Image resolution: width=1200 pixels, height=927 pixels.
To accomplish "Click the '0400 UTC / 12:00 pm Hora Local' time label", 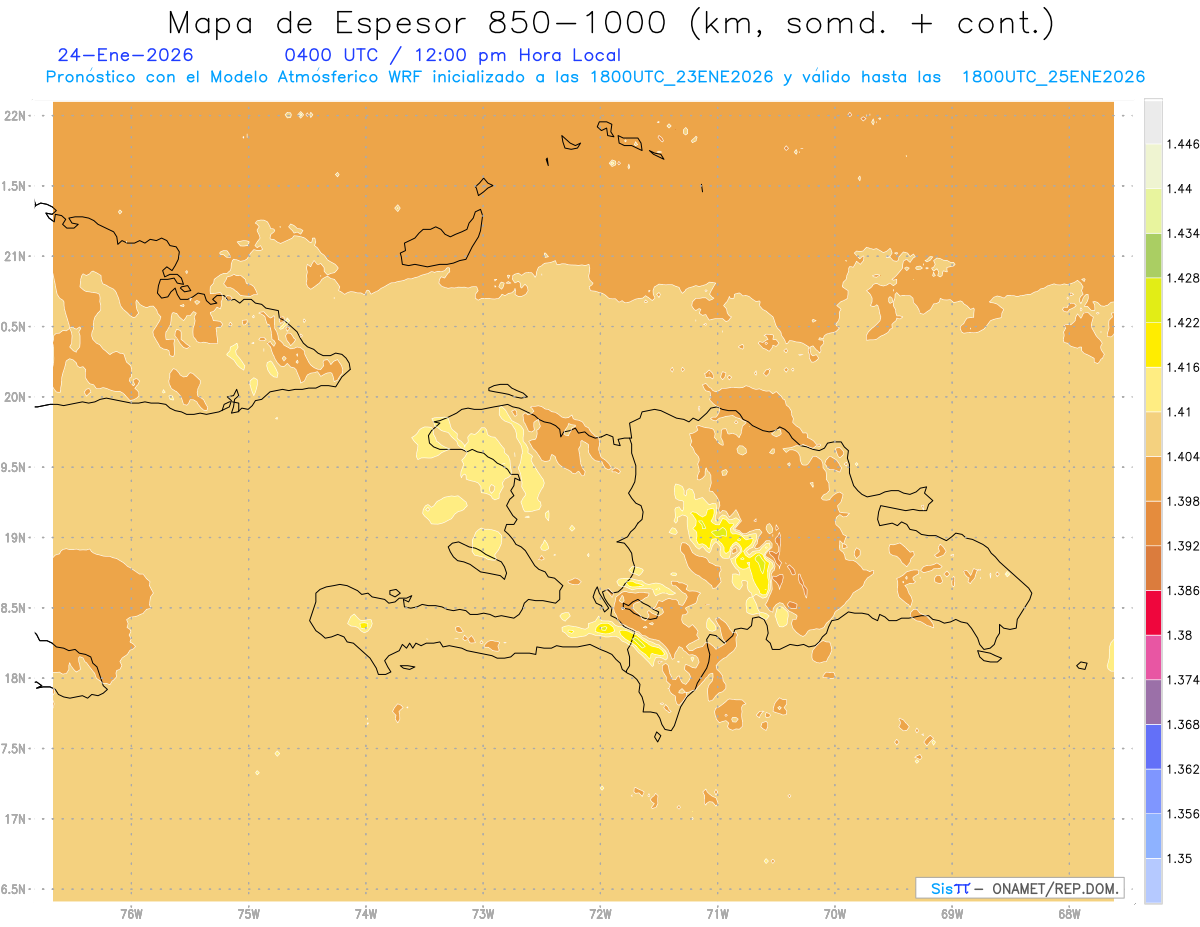I will [x=453, y=55].
